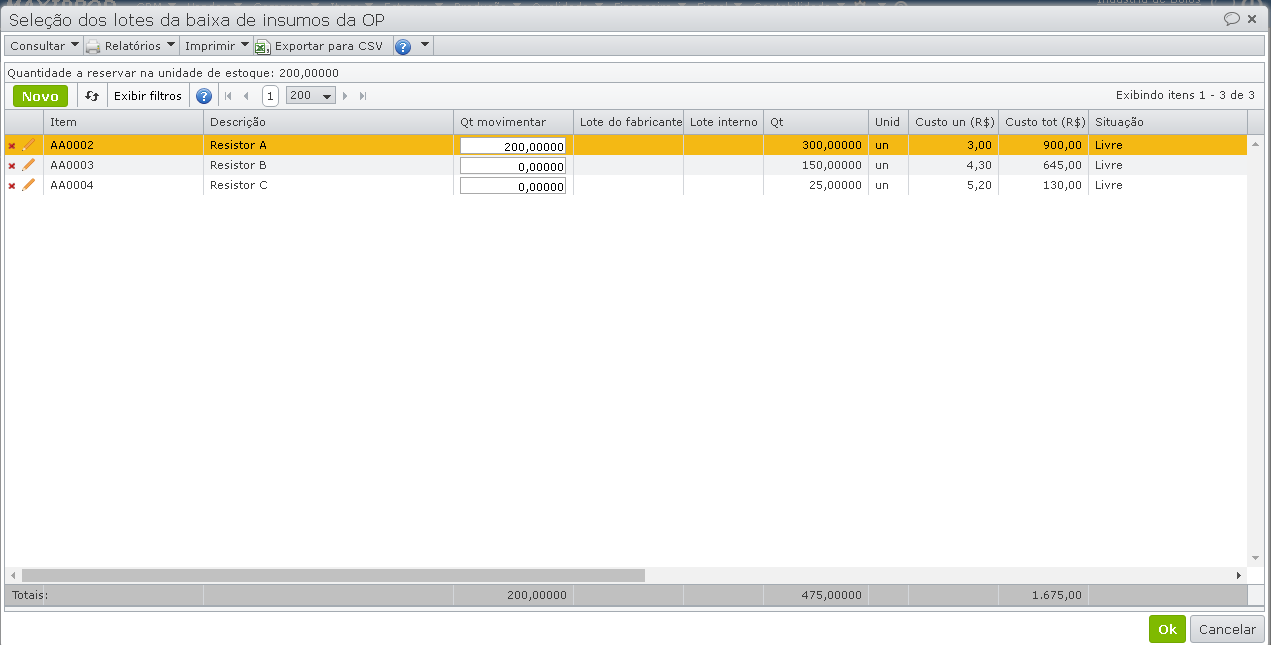1271x645 pixels.
Task: Click the Resistor B description cell
Action: click(x=329, y=165)
